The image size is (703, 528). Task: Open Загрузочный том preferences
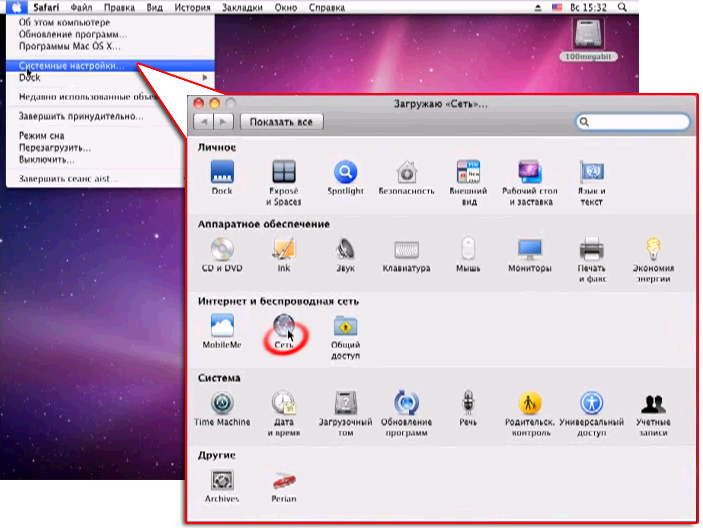[345, 403]
